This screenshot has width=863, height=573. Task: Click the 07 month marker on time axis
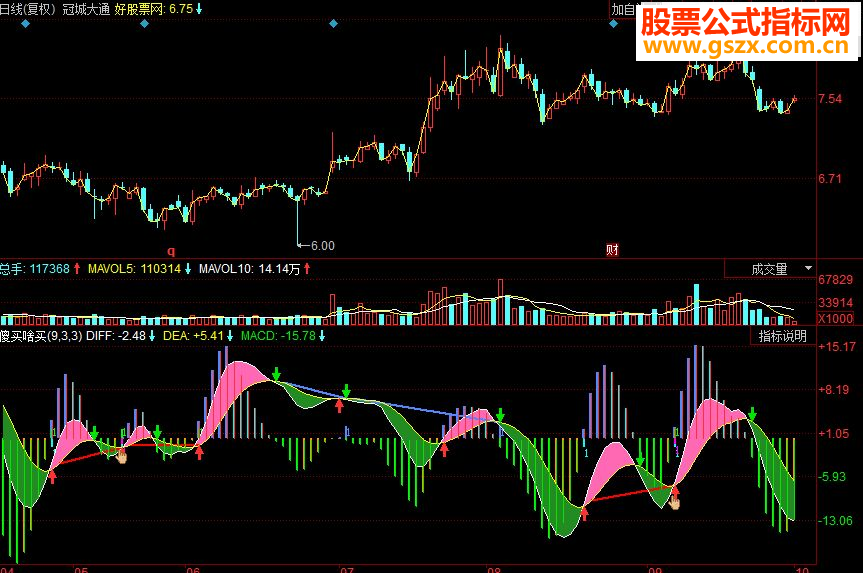pyautogui.click(x=346, y=569)
